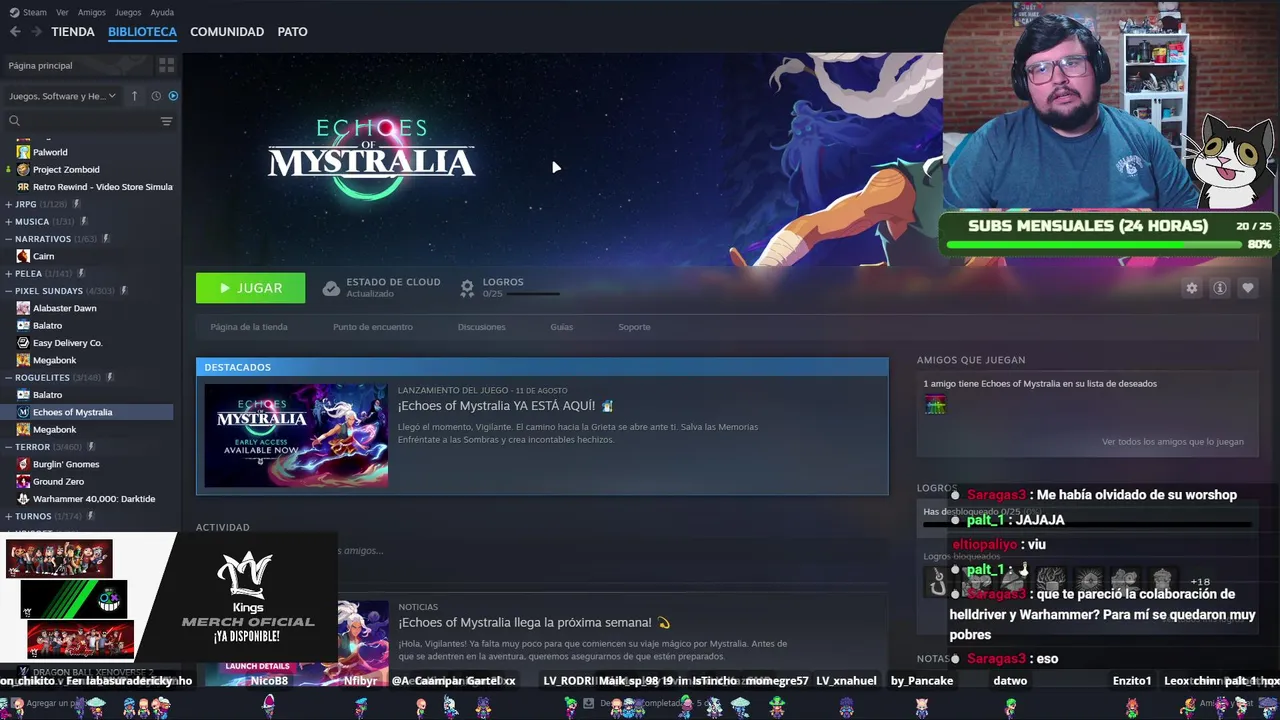
Task: Show game info with the i icon
Action: coord(1220,288)
